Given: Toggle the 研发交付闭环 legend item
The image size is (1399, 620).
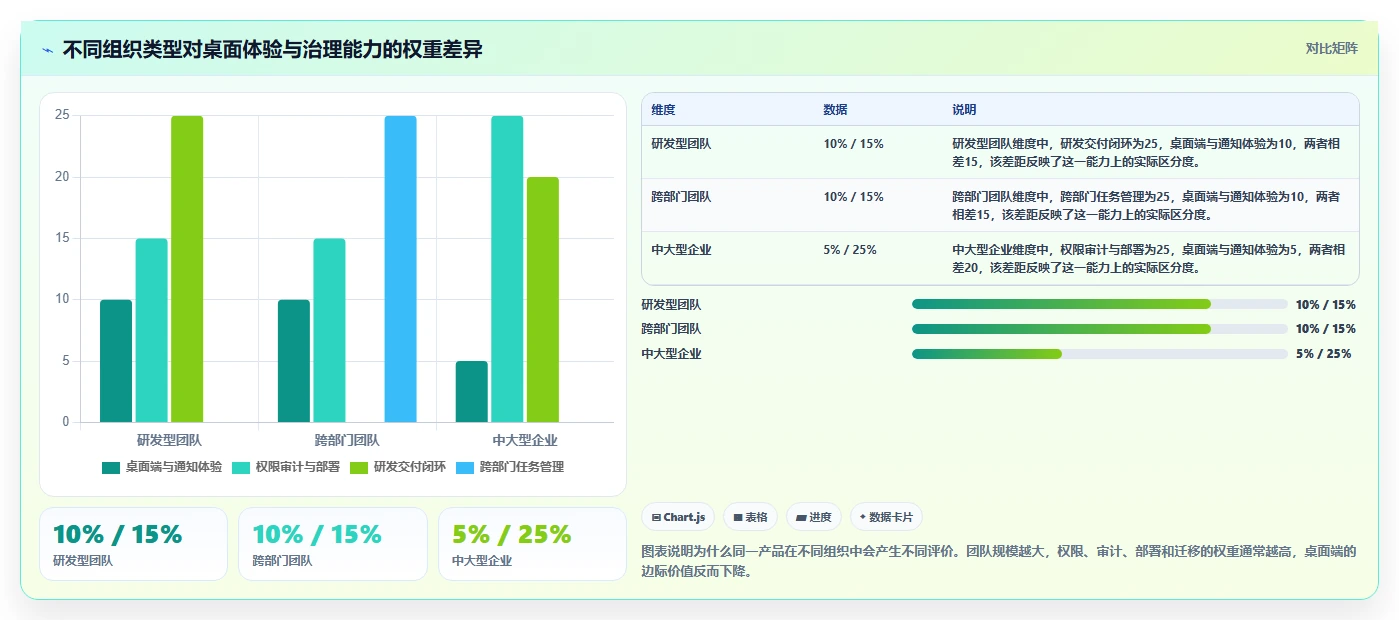Looking at the screenshot, I should click(x=398, y=467).
